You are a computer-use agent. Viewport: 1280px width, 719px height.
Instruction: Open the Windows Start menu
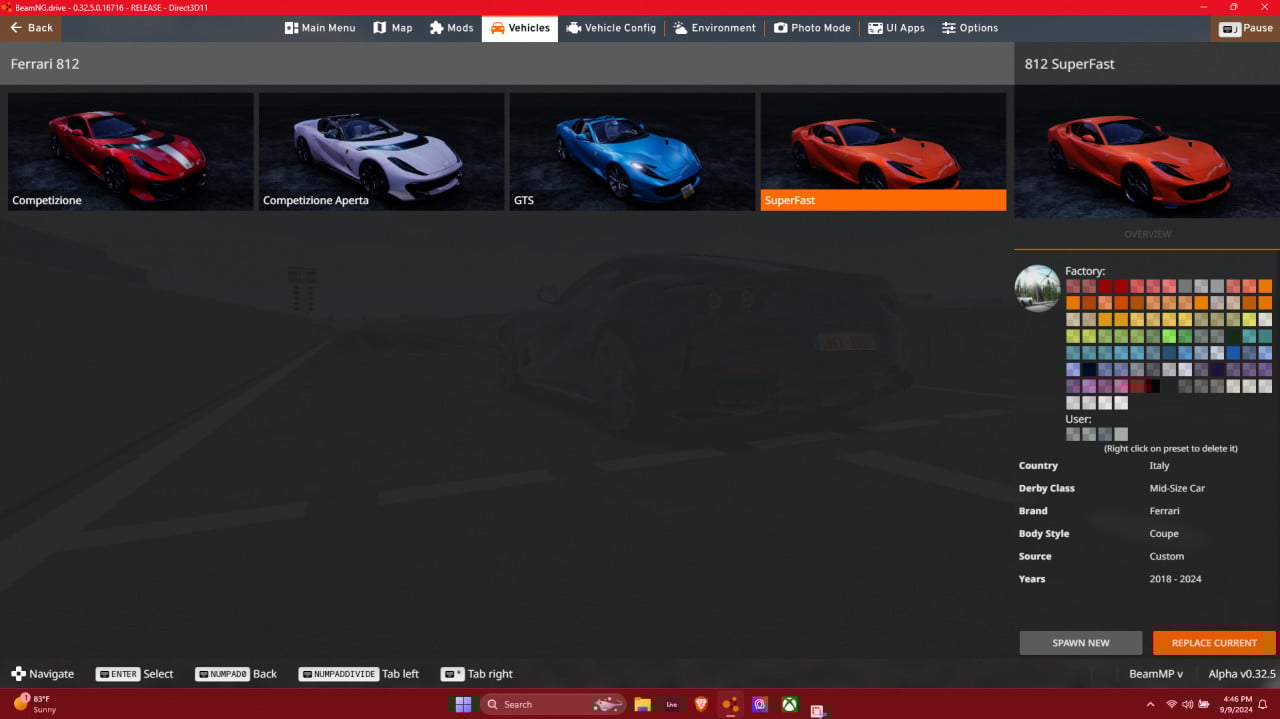pyautogui.click(x=463, y=704)
